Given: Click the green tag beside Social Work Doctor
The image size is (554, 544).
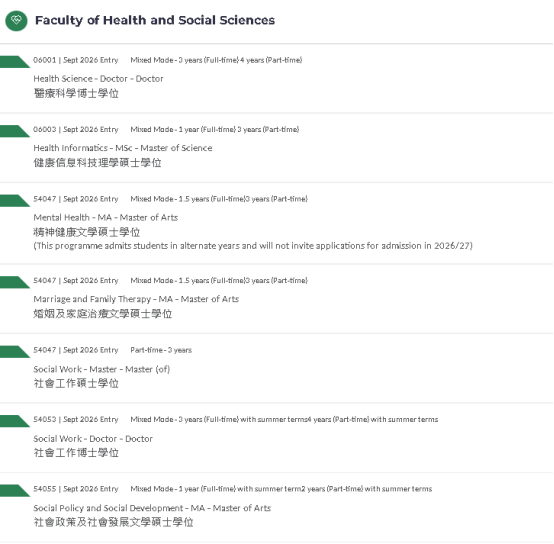Looking at the screenshot, I should pyautogui.click(x=15, y=421).
